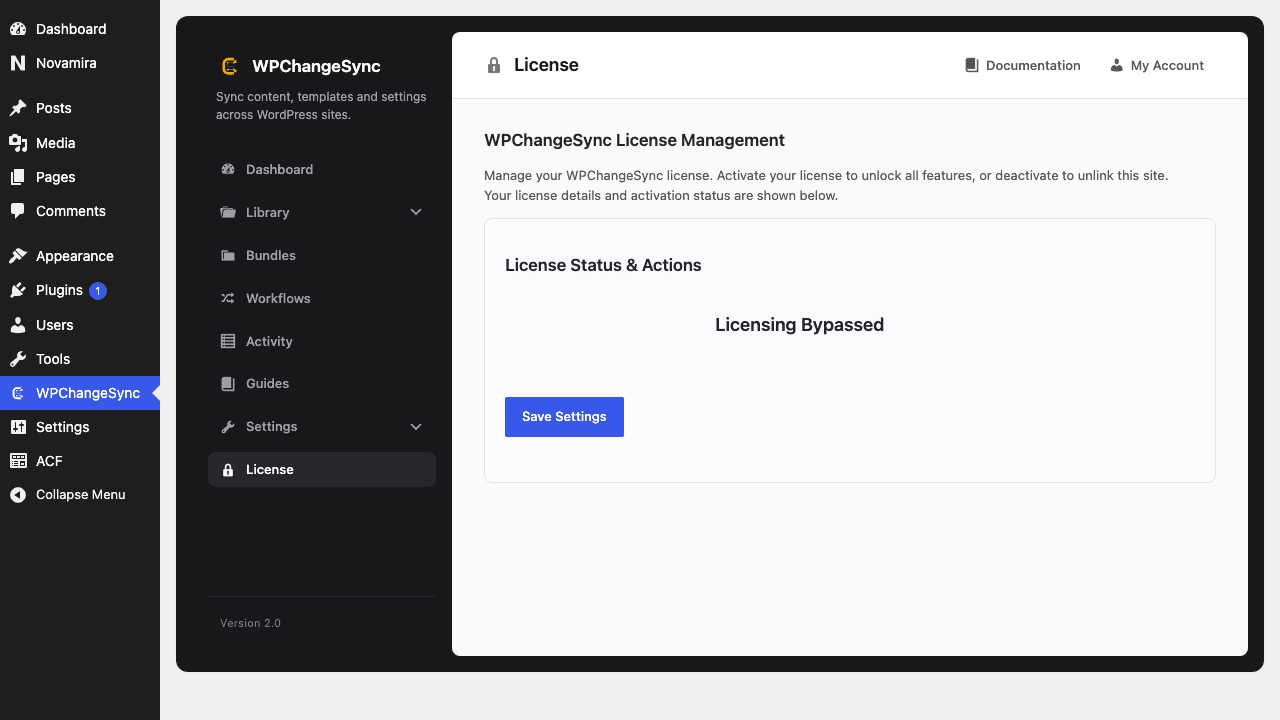Open Media in the WordPress menu
1280x720 pixels.
80,143
